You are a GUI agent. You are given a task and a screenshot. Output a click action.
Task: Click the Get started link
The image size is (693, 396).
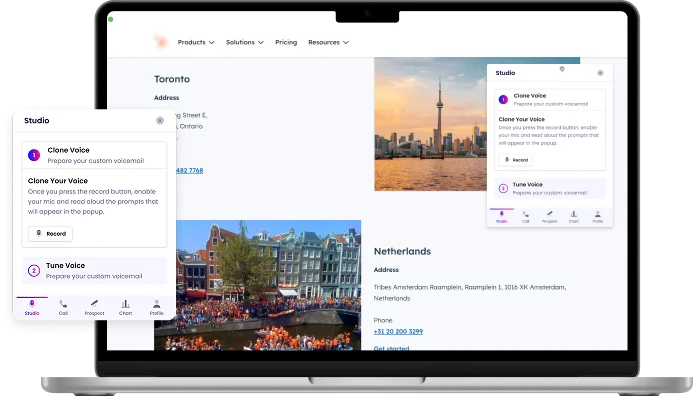tap(392, 348)
